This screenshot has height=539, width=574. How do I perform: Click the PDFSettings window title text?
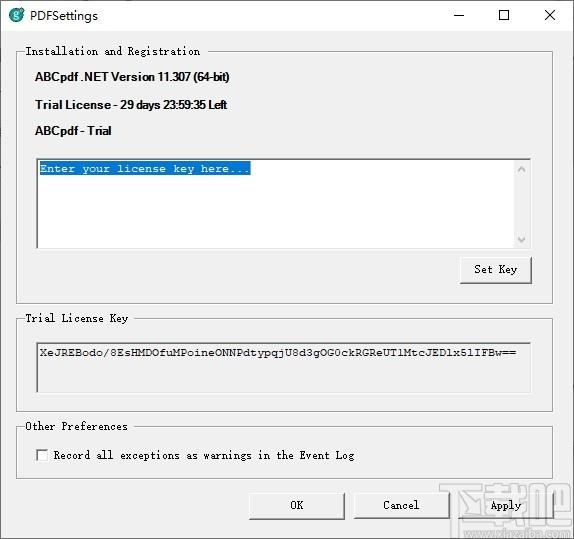pos(64,16)
